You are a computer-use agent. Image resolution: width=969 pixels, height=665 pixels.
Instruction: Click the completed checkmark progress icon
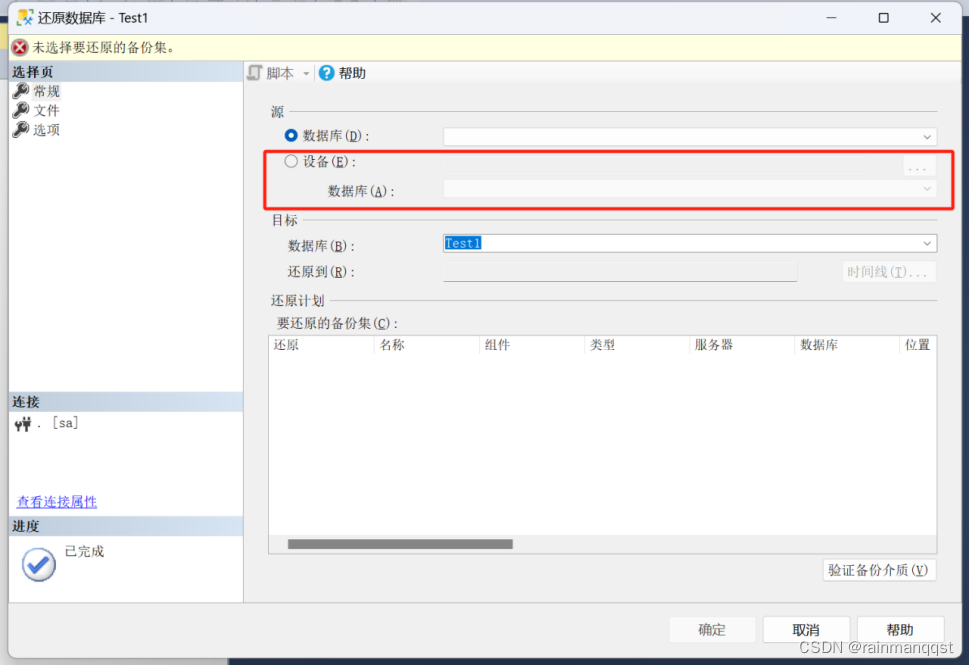(x=39, y=565)
